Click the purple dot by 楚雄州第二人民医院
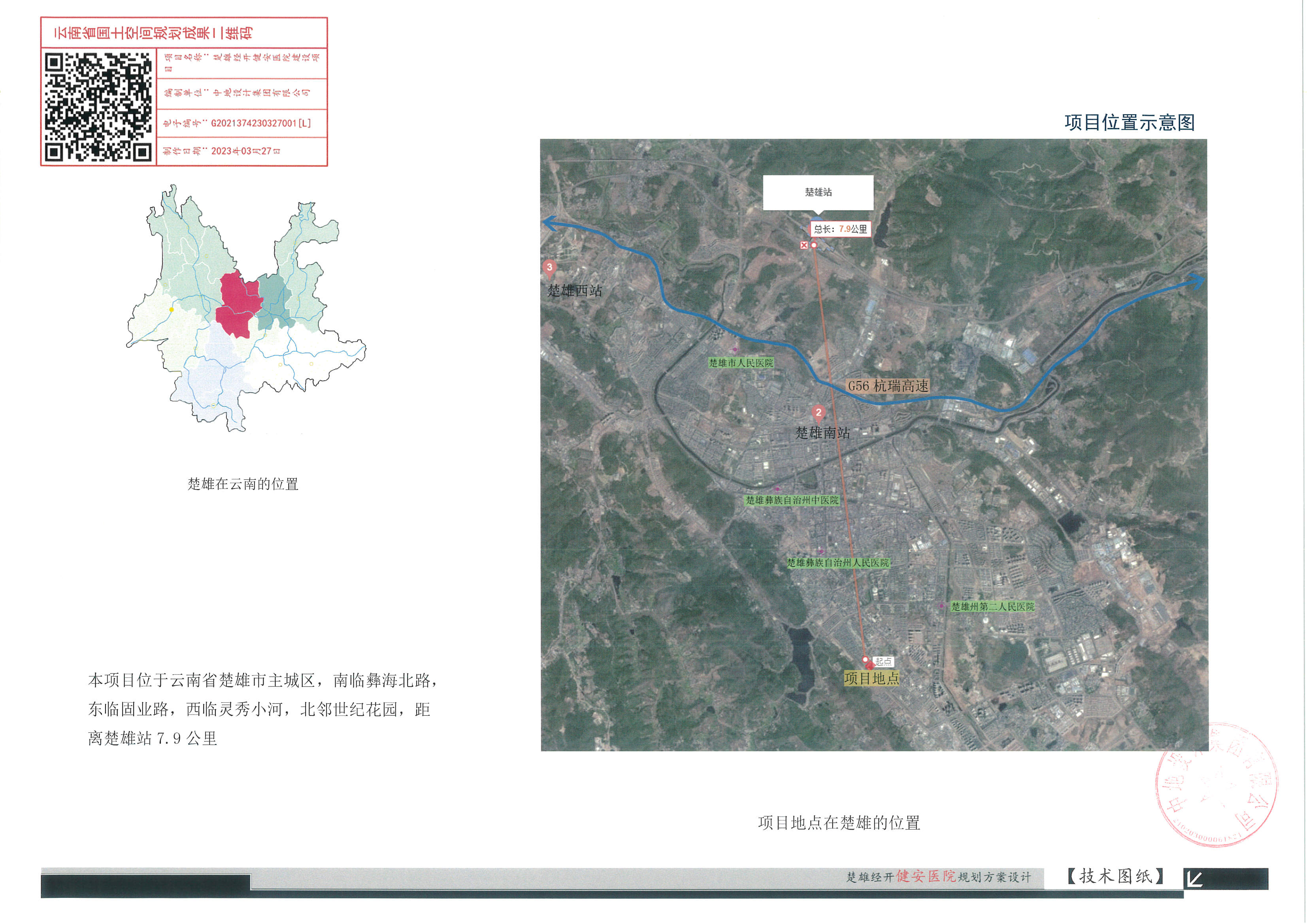The height and width of the screenshot is (924, 1307). pos(941,606)
